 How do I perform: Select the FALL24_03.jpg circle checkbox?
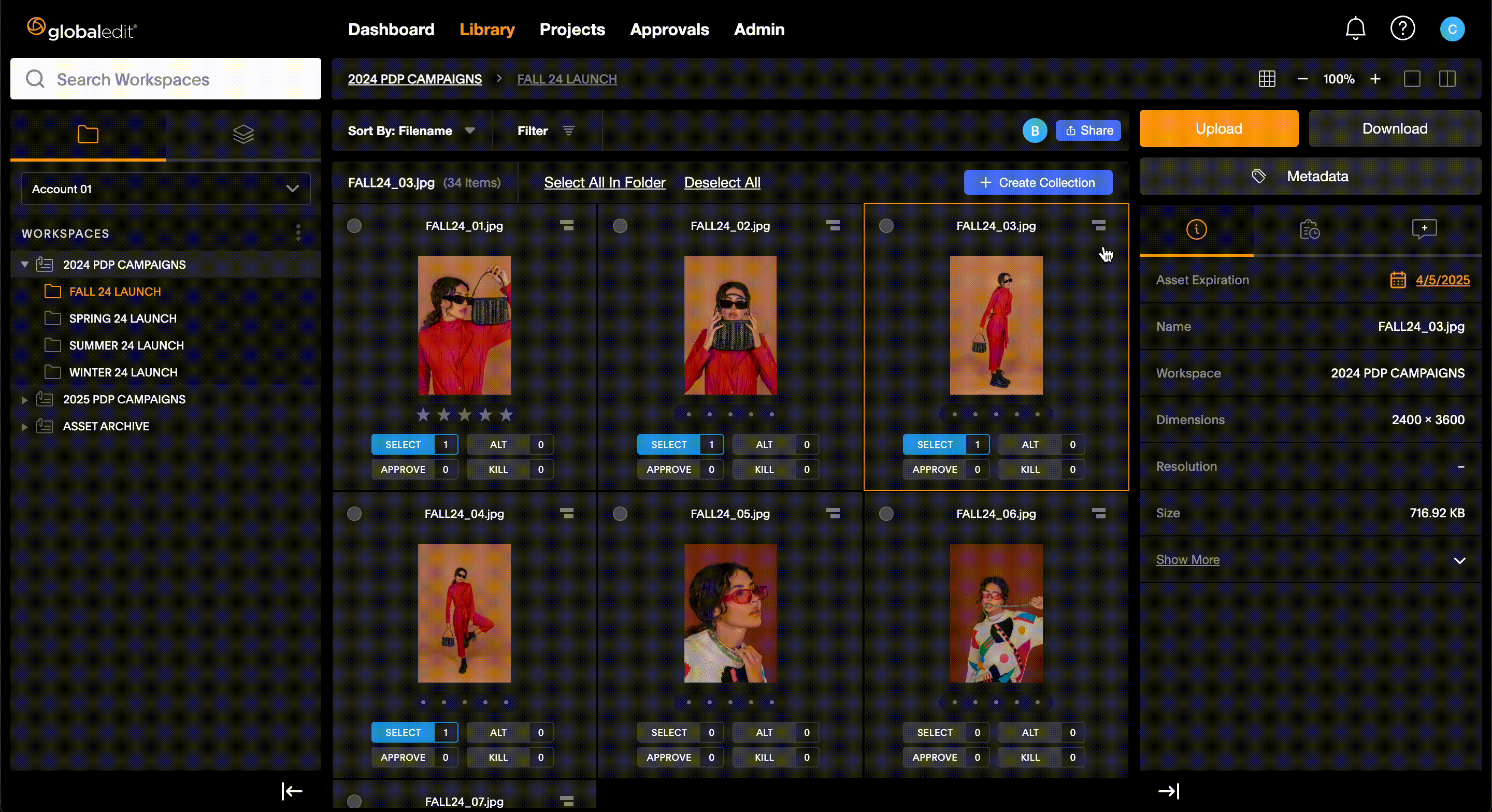click(x=885, y=225)
